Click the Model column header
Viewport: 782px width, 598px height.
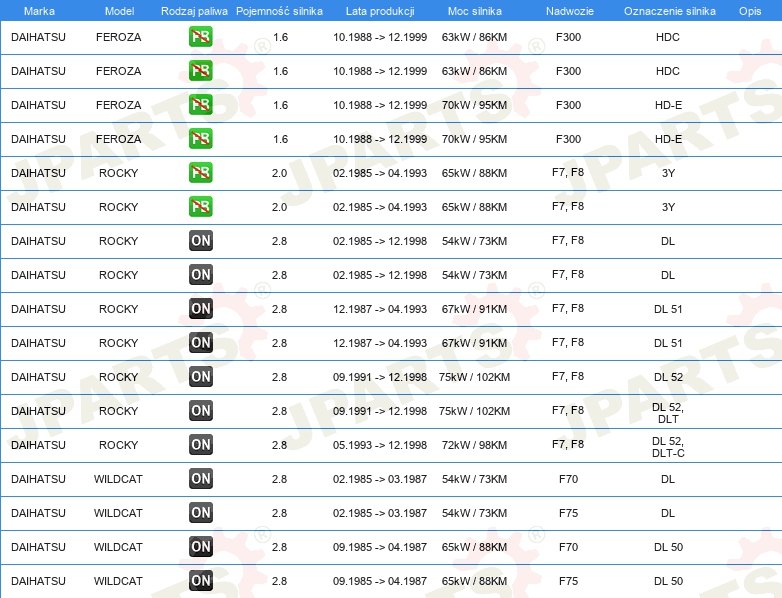[119, 11]
